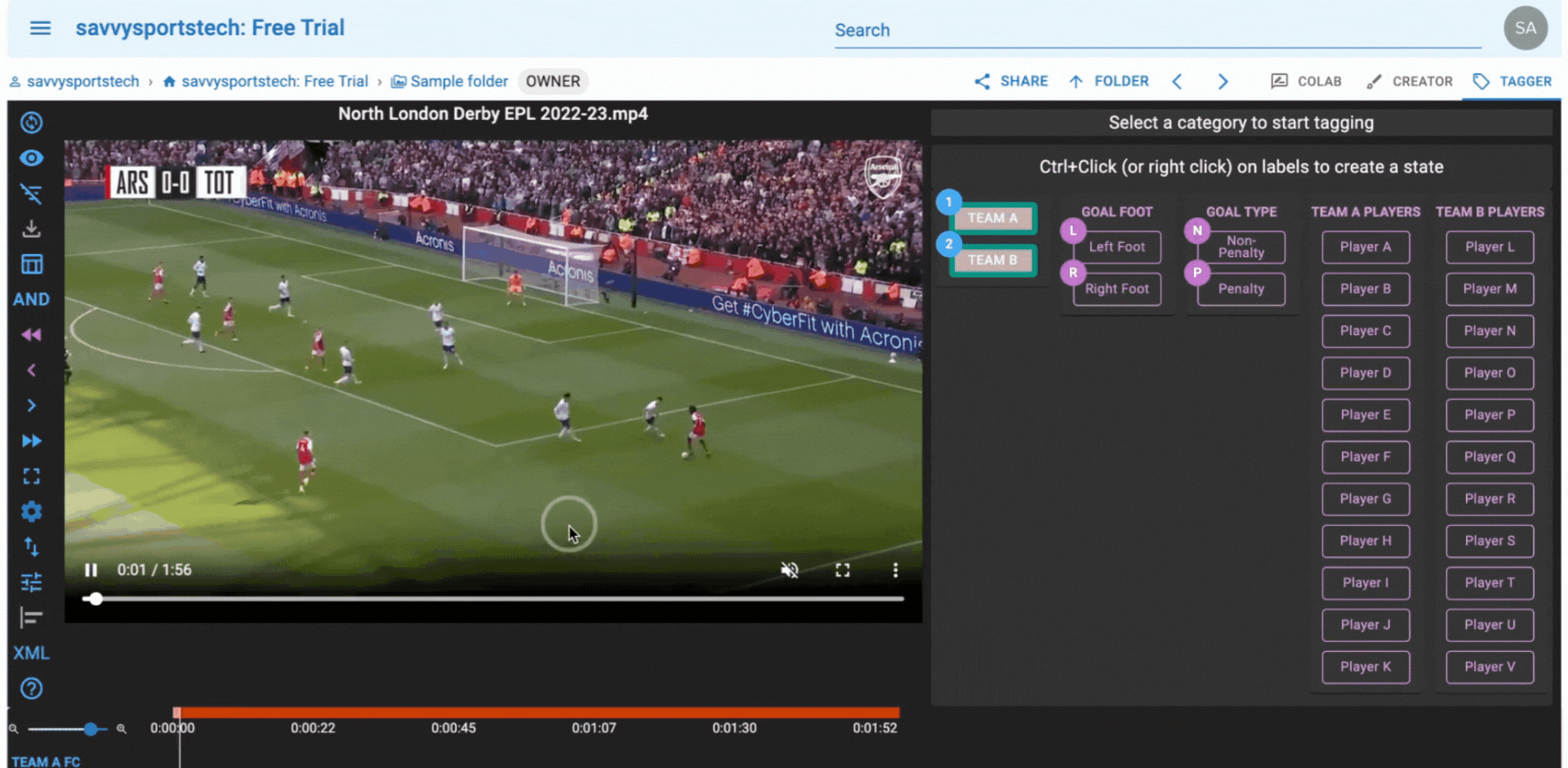Switch to the COLAB tab
This screenshot has width=1568, height=768.
coord(1306,82)
